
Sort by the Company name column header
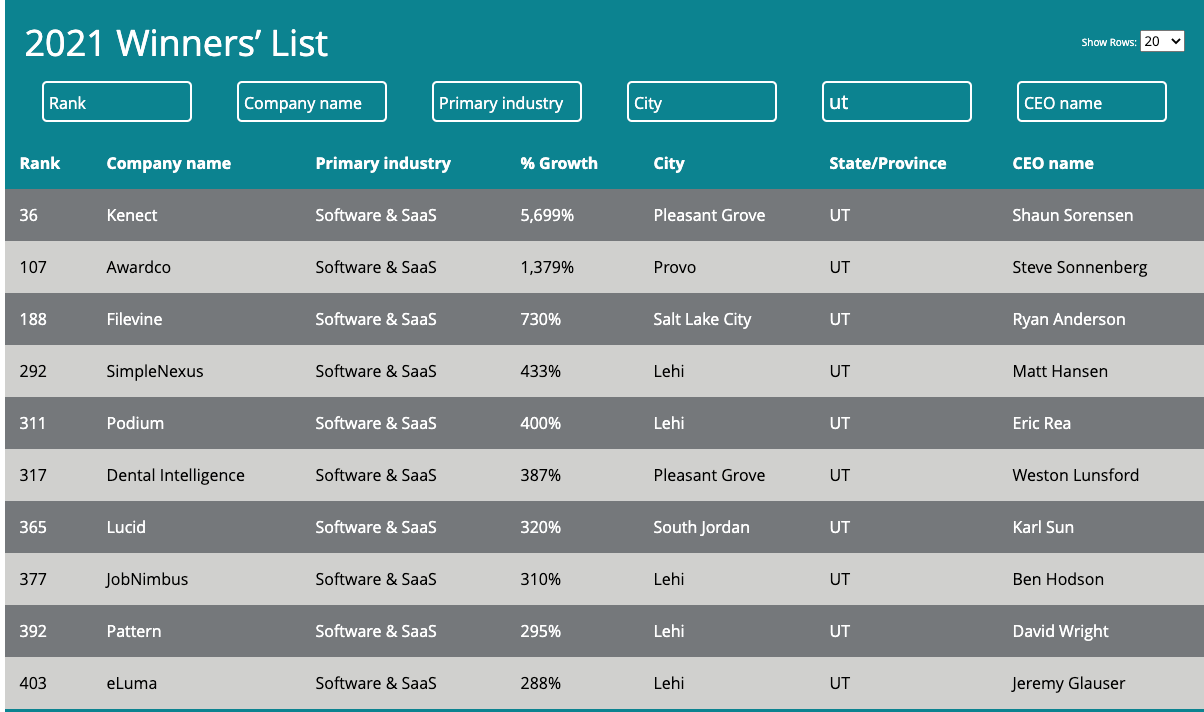click(x=169, y=163)
